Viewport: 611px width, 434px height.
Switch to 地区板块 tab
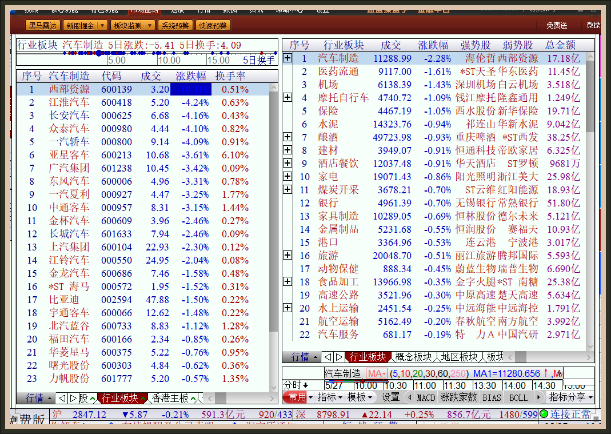click(459, 356)
